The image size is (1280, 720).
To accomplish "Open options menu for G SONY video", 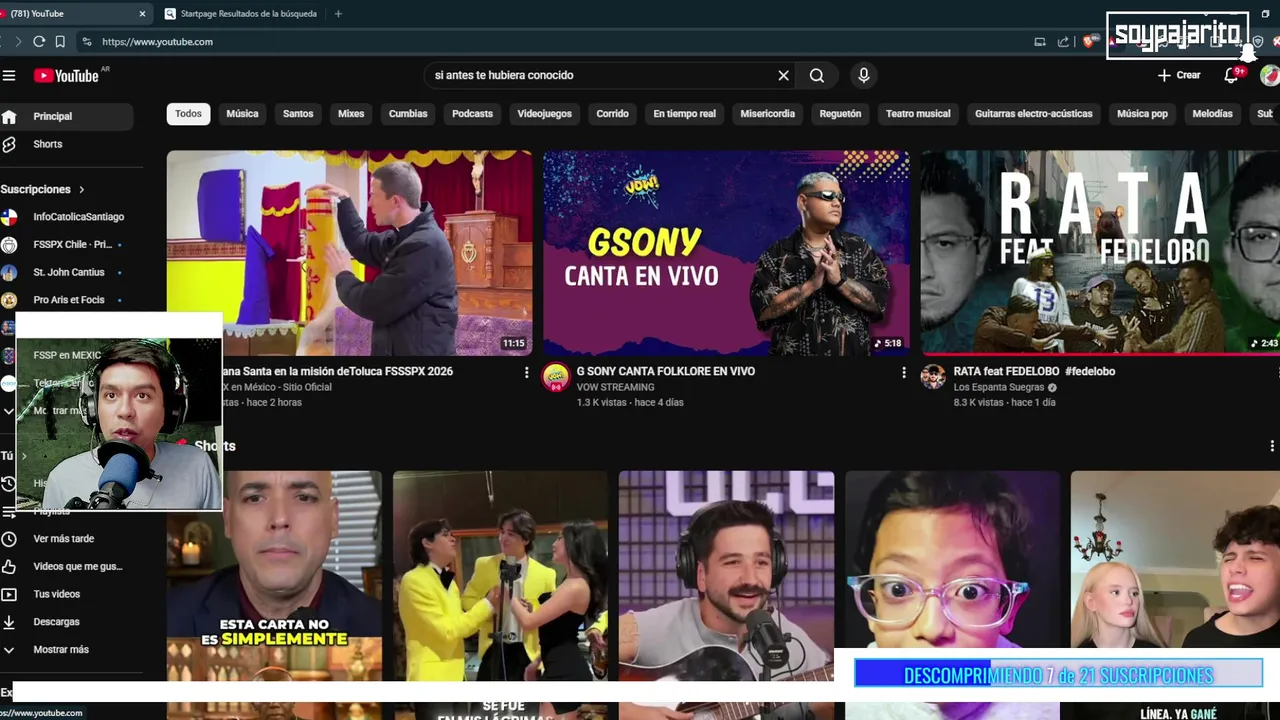I will pos(904,372).
